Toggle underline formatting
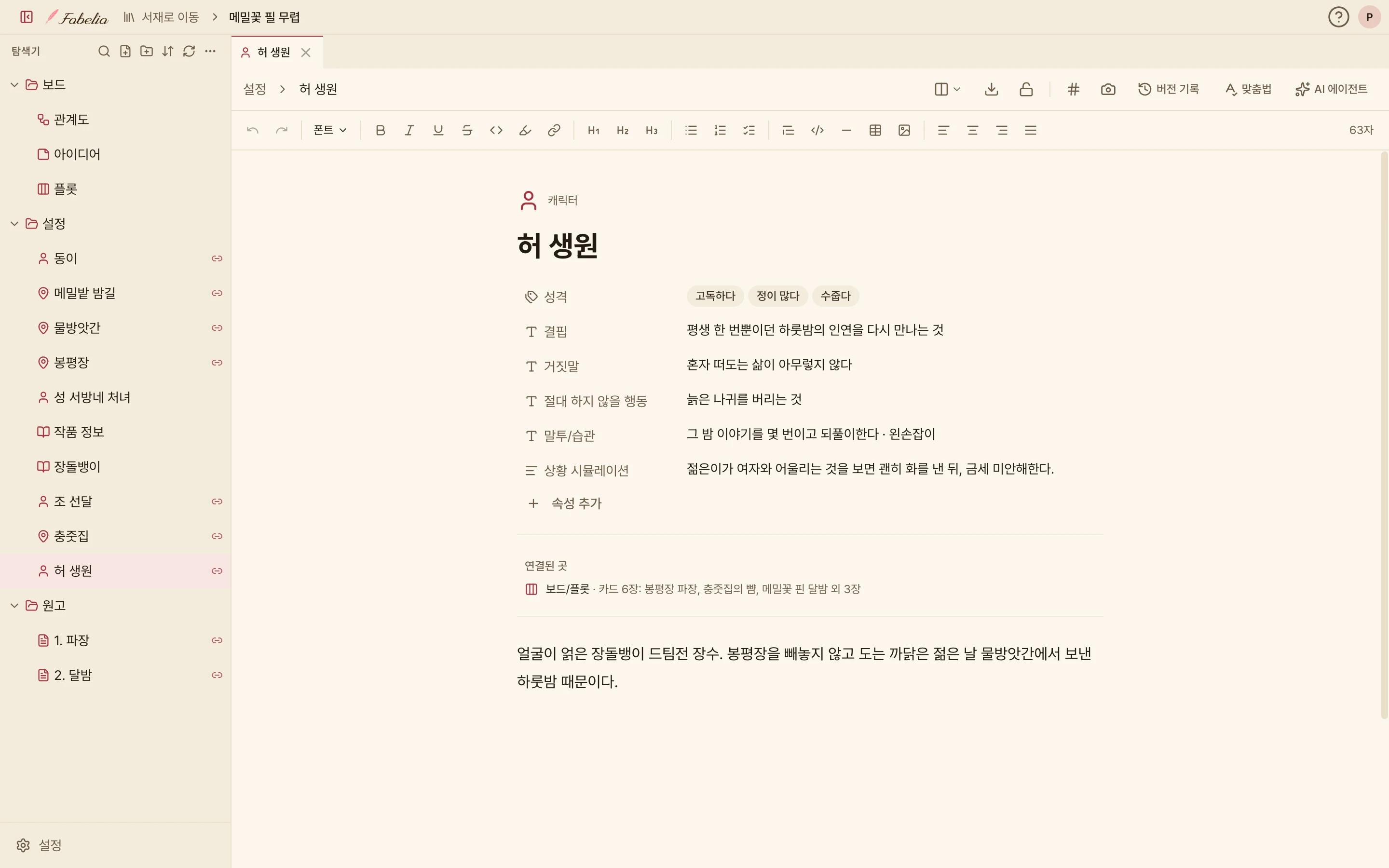 [438, 130]
